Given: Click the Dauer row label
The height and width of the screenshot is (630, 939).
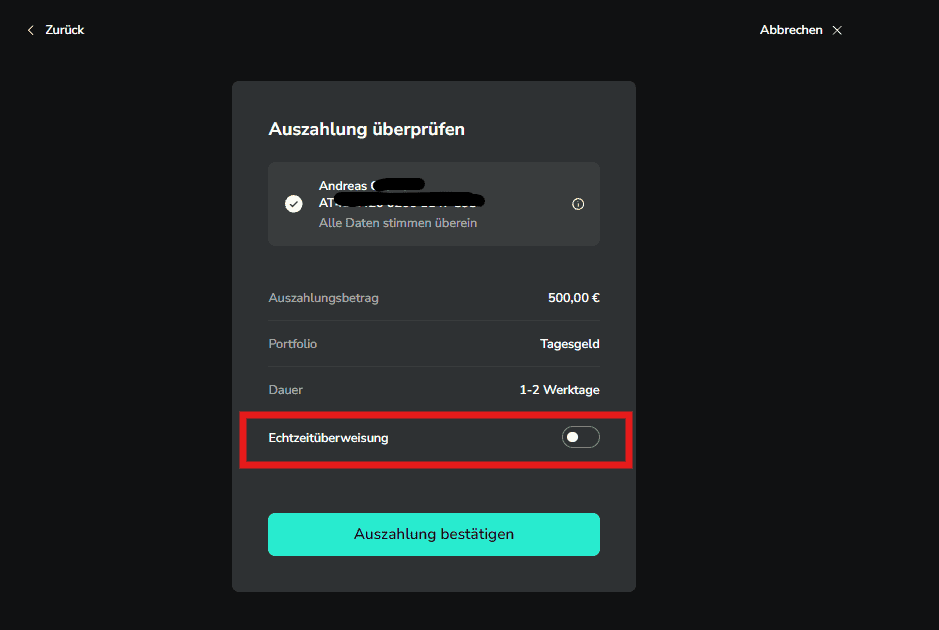Looking at the screenshot, I should click(286, 390).
